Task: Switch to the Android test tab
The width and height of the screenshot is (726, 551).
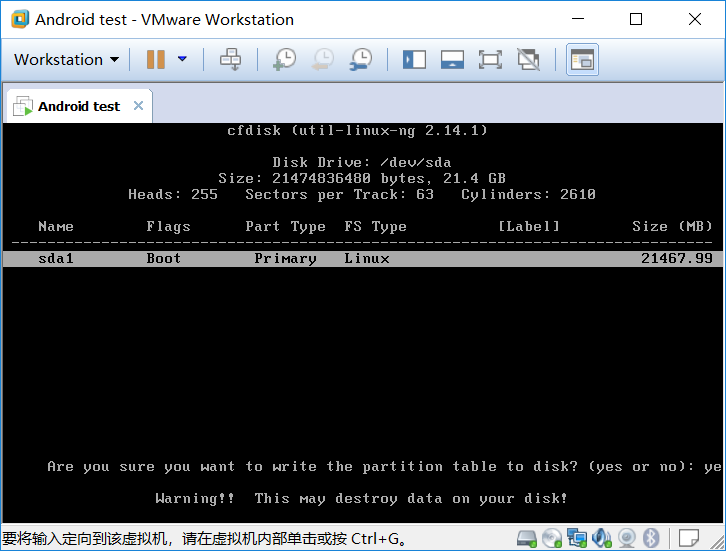Action: [x=78, y=106]
